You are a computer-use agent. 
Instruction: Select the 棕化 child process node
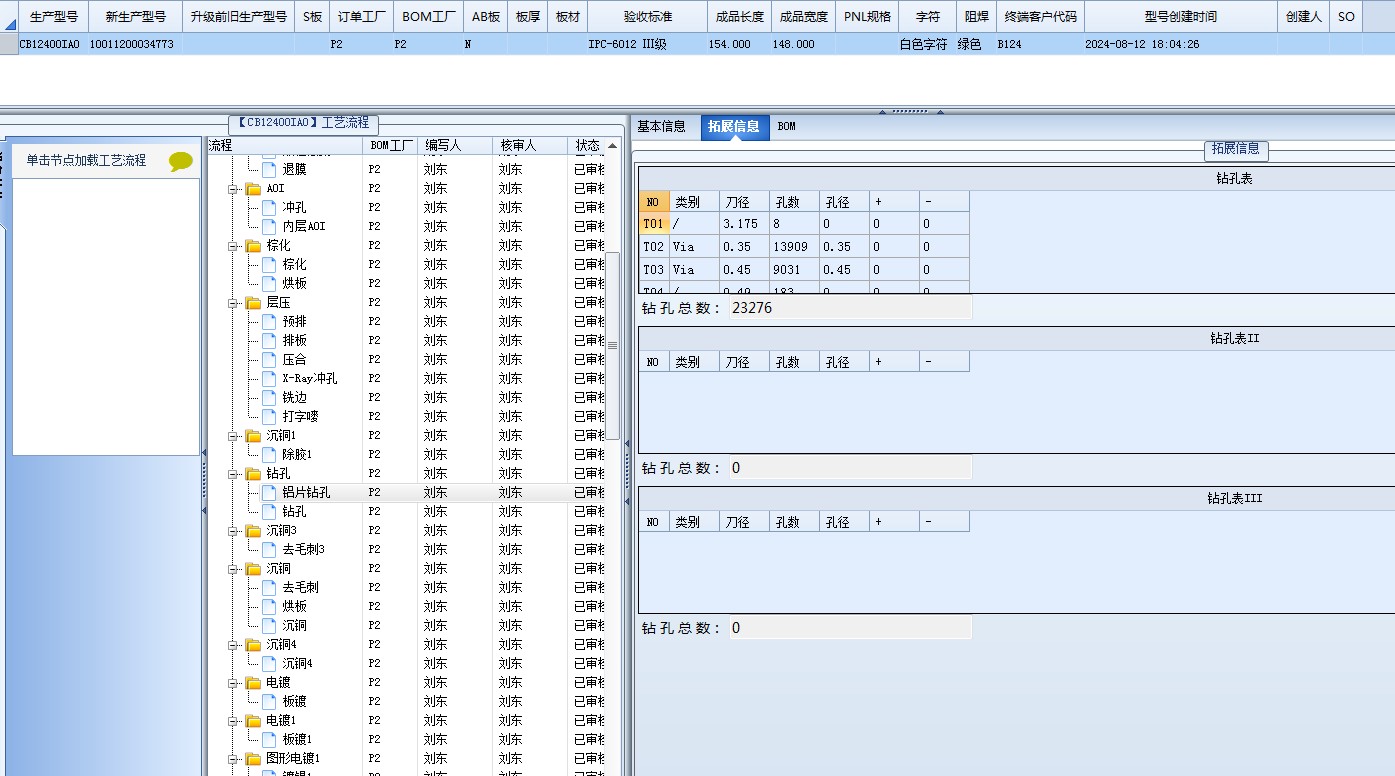tap(294, 265)
